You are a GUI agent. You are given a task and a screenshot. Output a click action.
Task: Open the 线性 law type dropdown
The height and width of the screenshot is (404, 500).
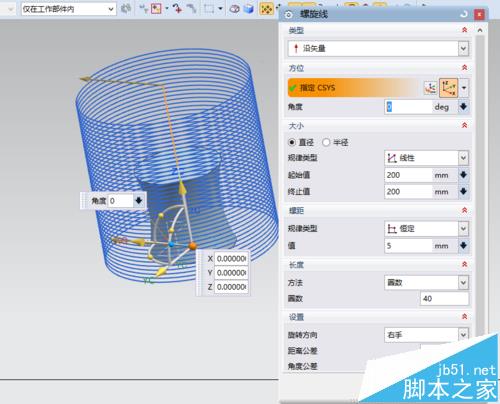(426, 158)
